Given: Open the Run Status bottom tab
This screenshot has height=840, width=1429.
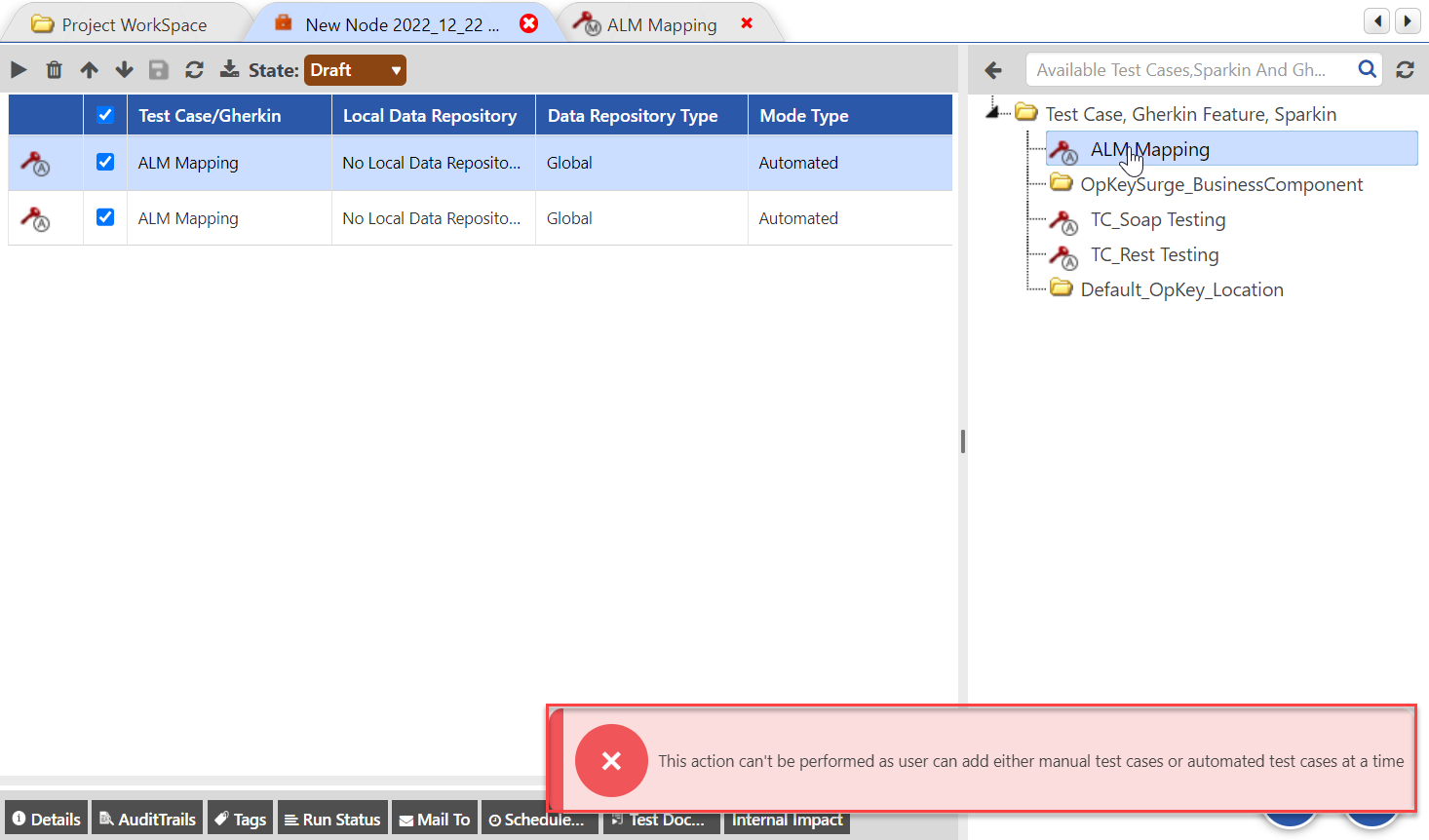Looking at the screenshot, I should tap(332, 819).
